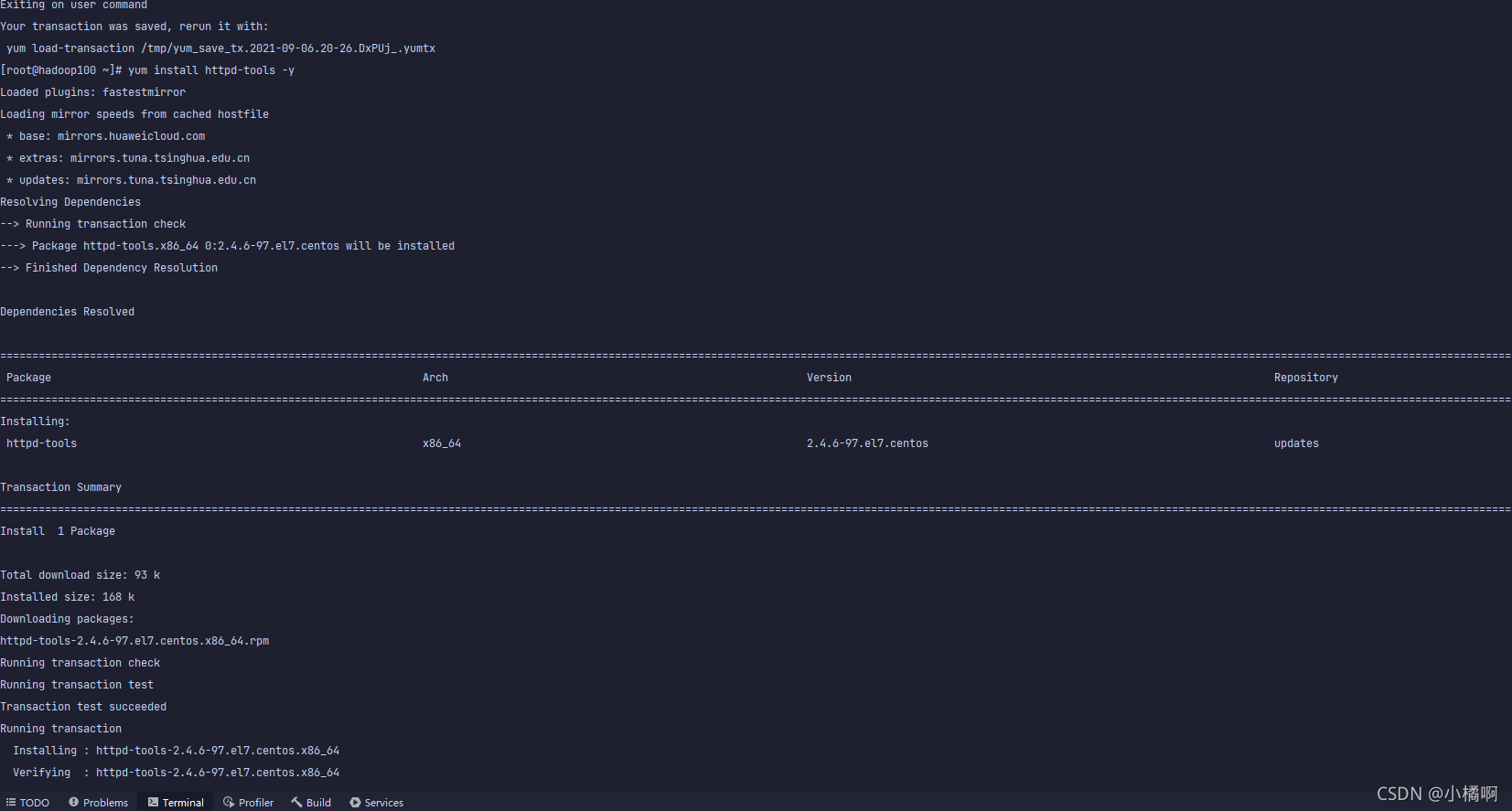This screenshot has height=811, width=1512.
Task: Click the httpd-tools .rpm filename line
Action: [134, 641]
